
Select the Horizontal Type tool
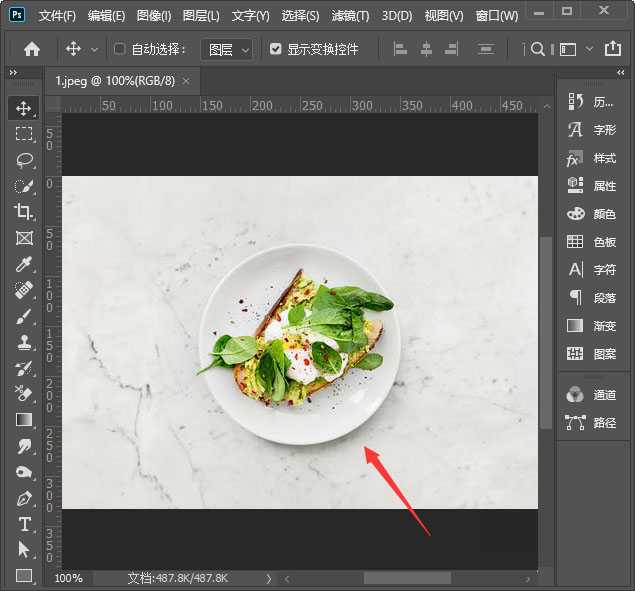pyautogui.click(x=24, y=524)
